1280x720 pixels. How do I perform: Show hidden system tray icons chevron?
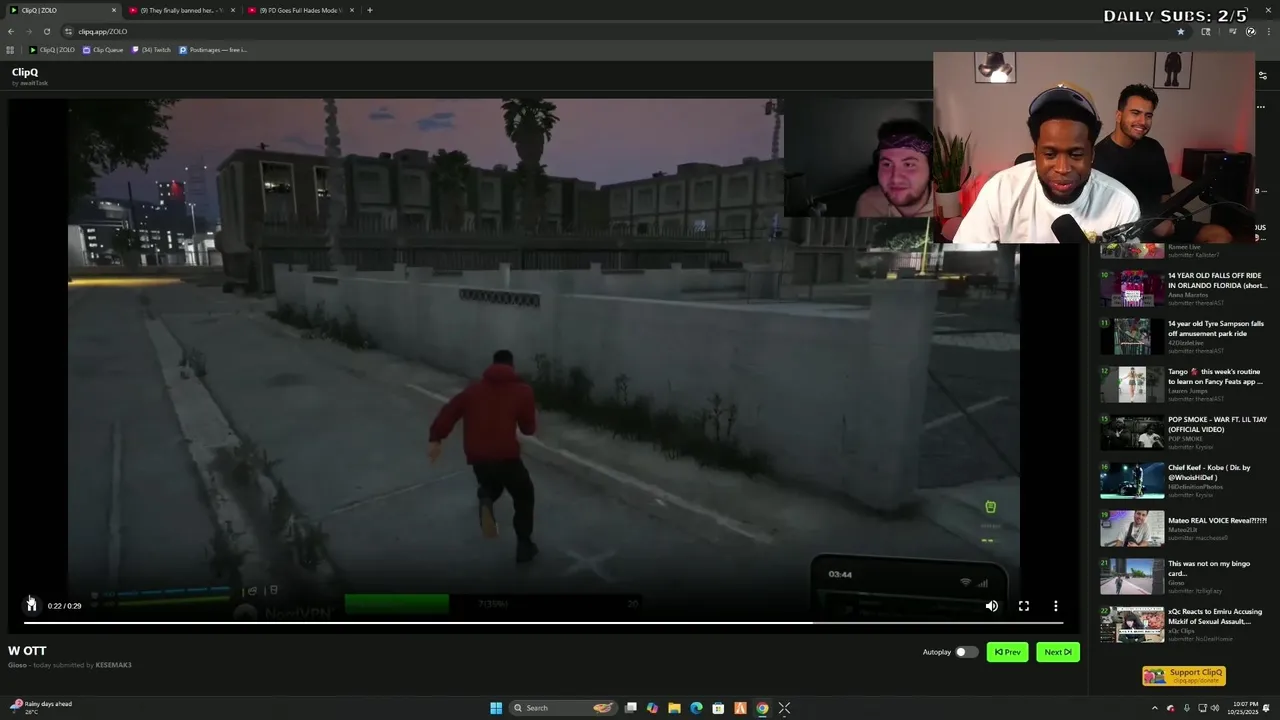[x=1155, y=708]
